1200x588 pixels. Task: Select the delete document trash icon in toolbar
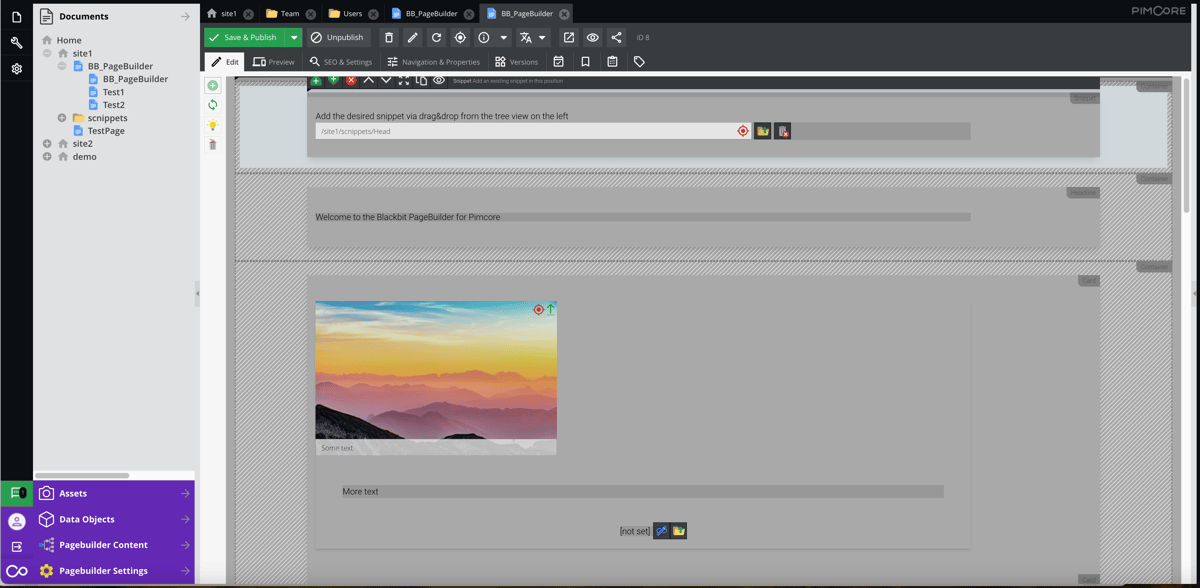[389, 37]
